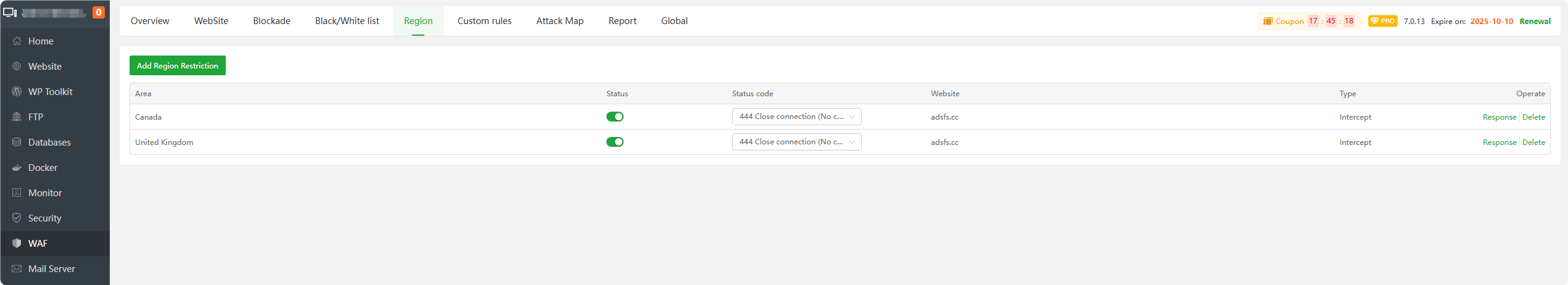This screenshot has width=1568, height=285.
Task: Open status code dropdown for United Kingdom
Action: click(796, 142)
